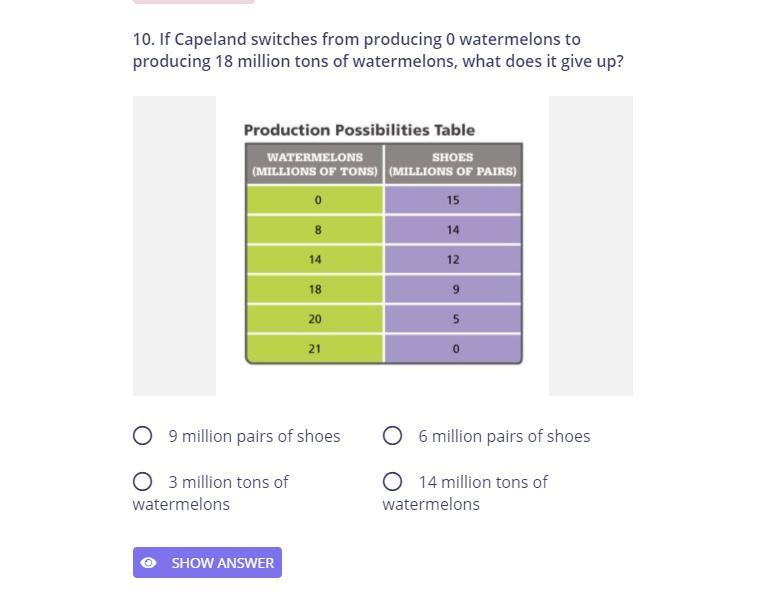
Task: Click the watermelons cell showing 21
Action: pos(315,349)
